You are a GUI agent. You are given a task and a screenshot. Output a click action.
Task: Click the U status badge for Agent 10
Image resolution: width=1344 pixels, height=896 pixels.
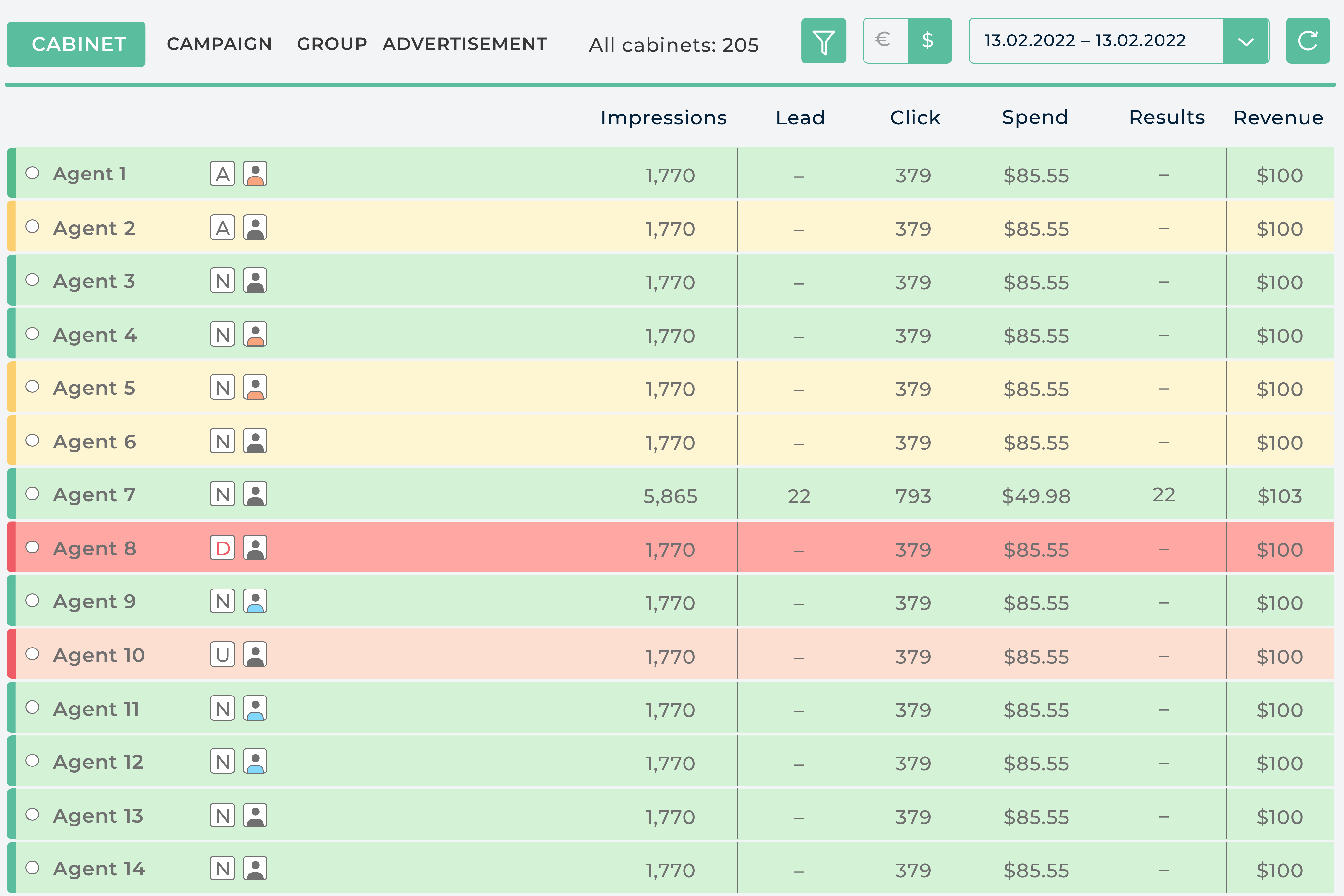tap(222, 655)
